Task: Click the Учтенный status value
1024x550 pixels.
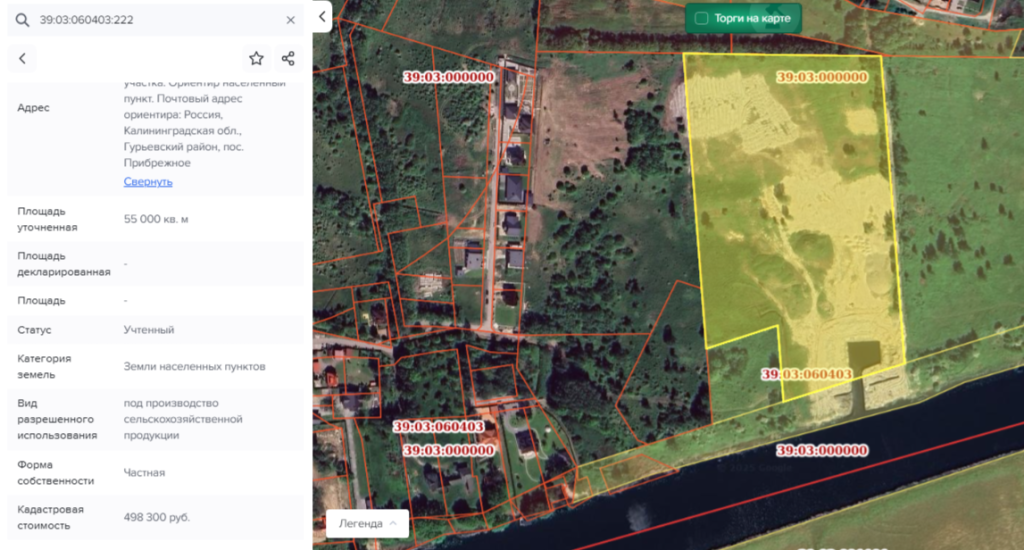Action: tap(149, 330)
